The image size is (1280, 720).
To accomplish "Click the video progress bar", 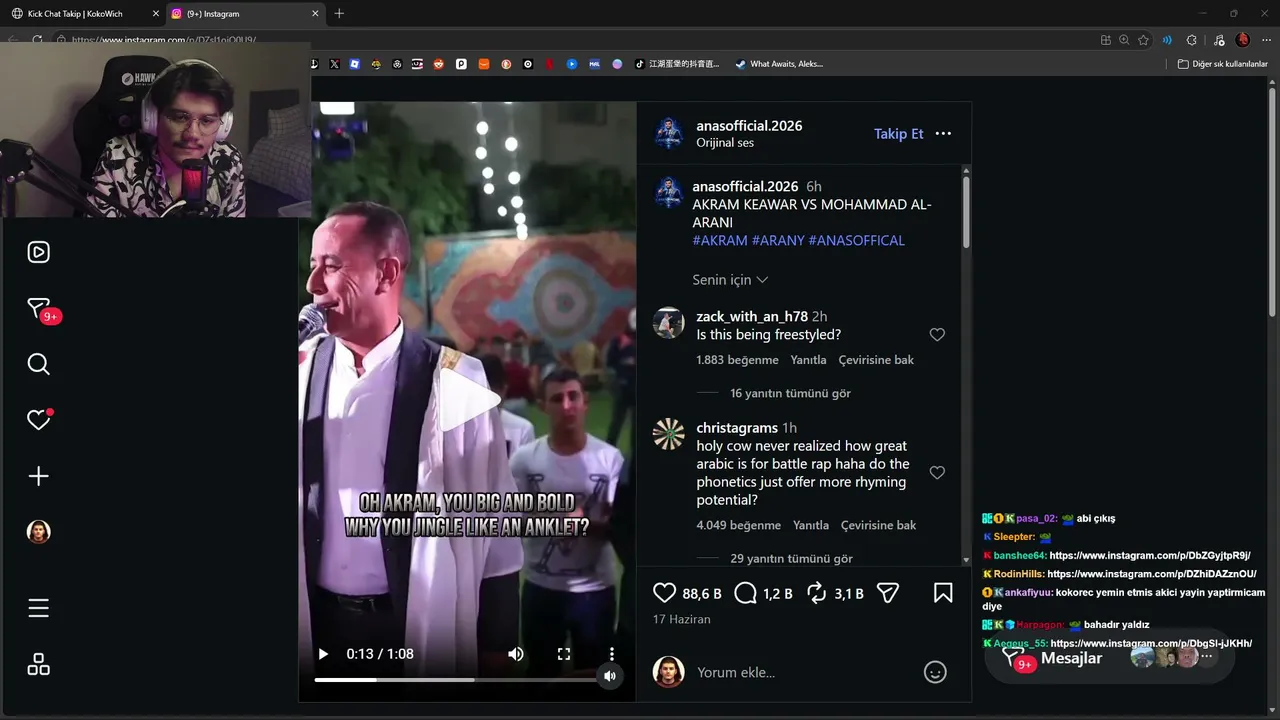I will pyautogui.click(x=455, y=680).
